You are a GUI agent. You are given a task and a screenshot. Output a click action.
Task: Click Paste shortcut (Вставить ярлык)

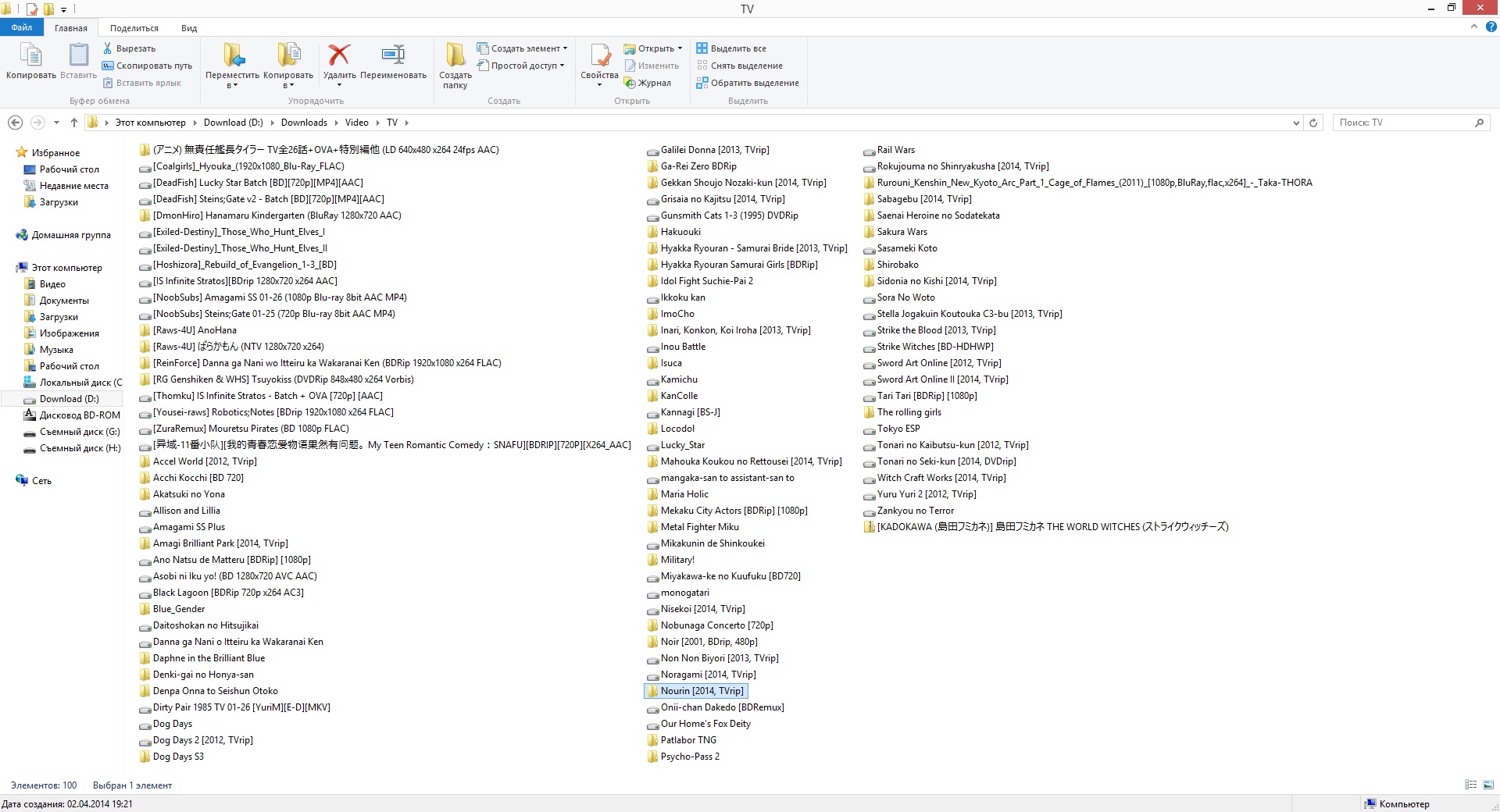click(x=142, y=83)
